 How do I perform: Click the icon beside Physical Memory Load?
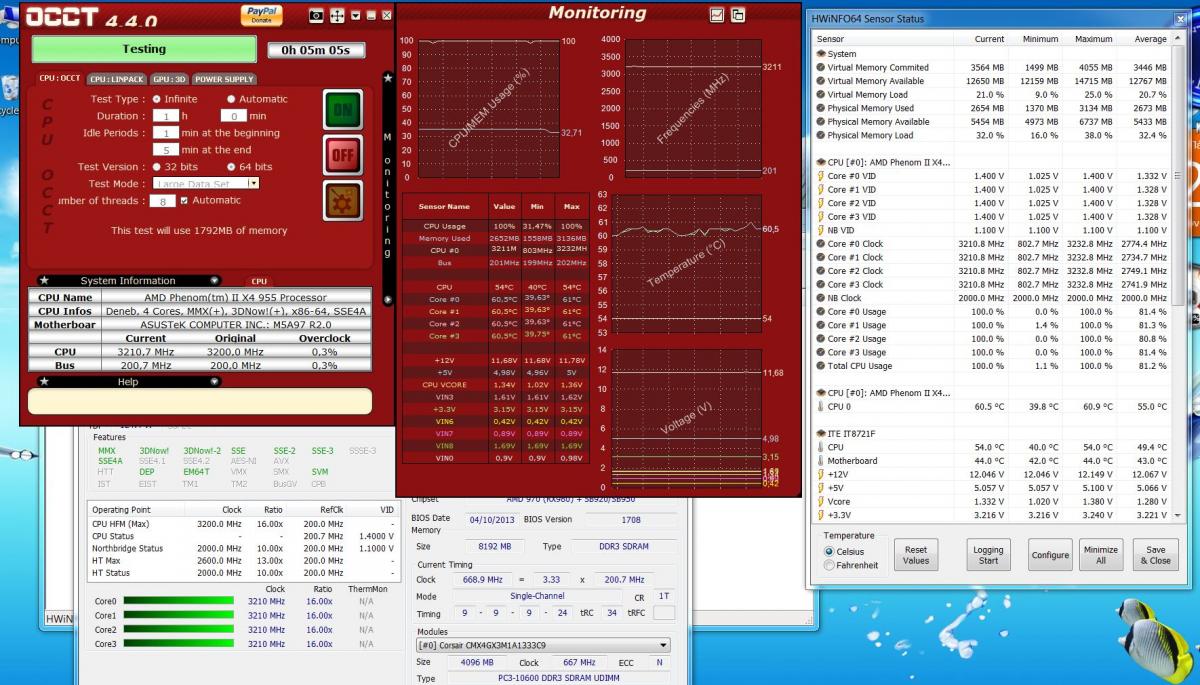point(820,135)
